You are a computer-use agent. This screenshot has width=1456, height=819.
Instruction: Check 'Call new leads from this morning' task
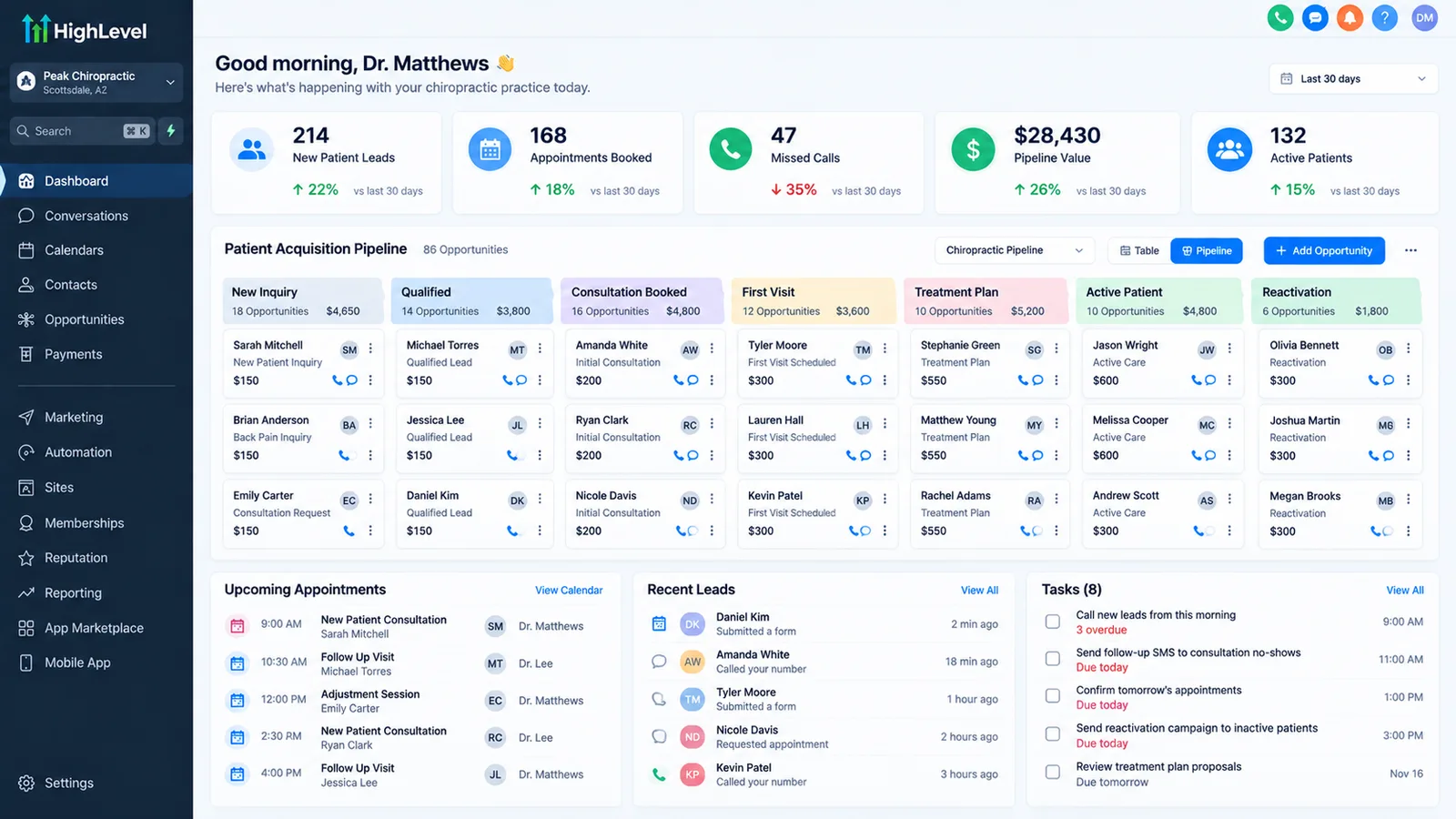[1053, 622]
